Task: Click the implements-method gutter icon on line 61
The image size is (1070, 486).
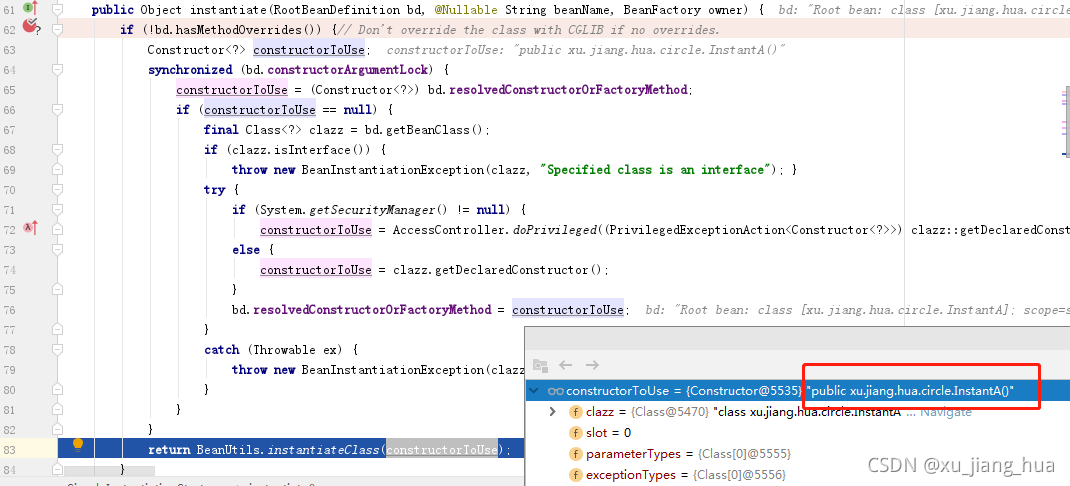Action: click(x=30, y=9)
